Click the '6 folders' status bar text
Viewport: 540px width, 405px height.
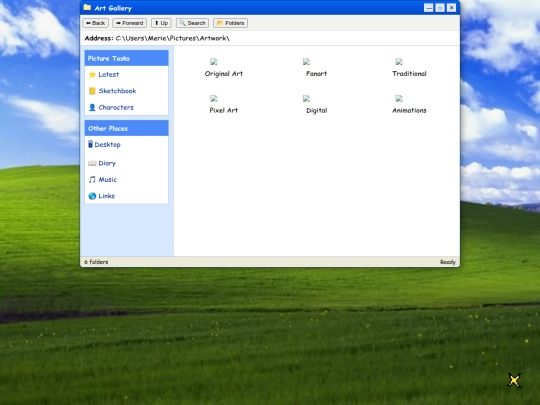point(96,262)
